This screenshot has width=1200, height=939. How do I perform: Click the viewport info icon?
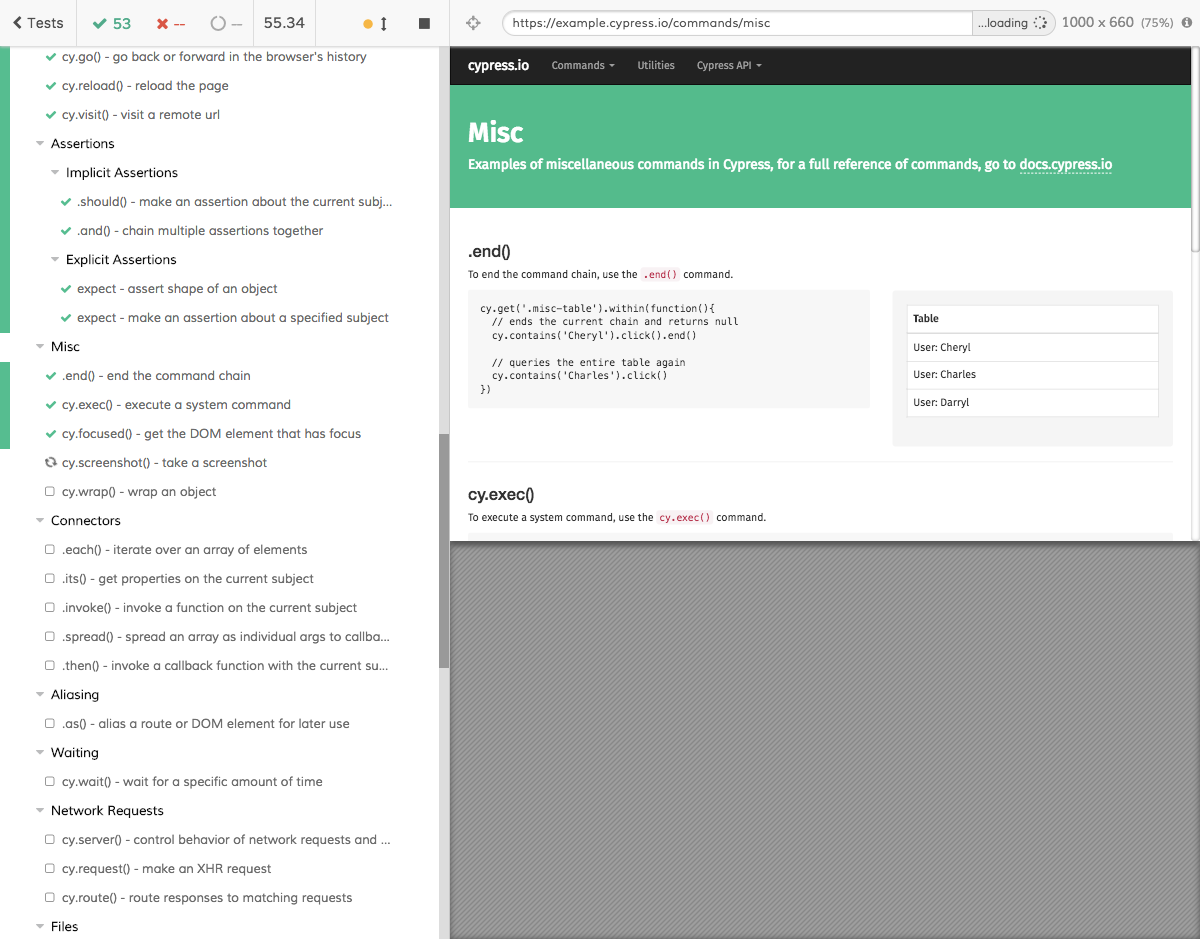[x=1185, y=23]
